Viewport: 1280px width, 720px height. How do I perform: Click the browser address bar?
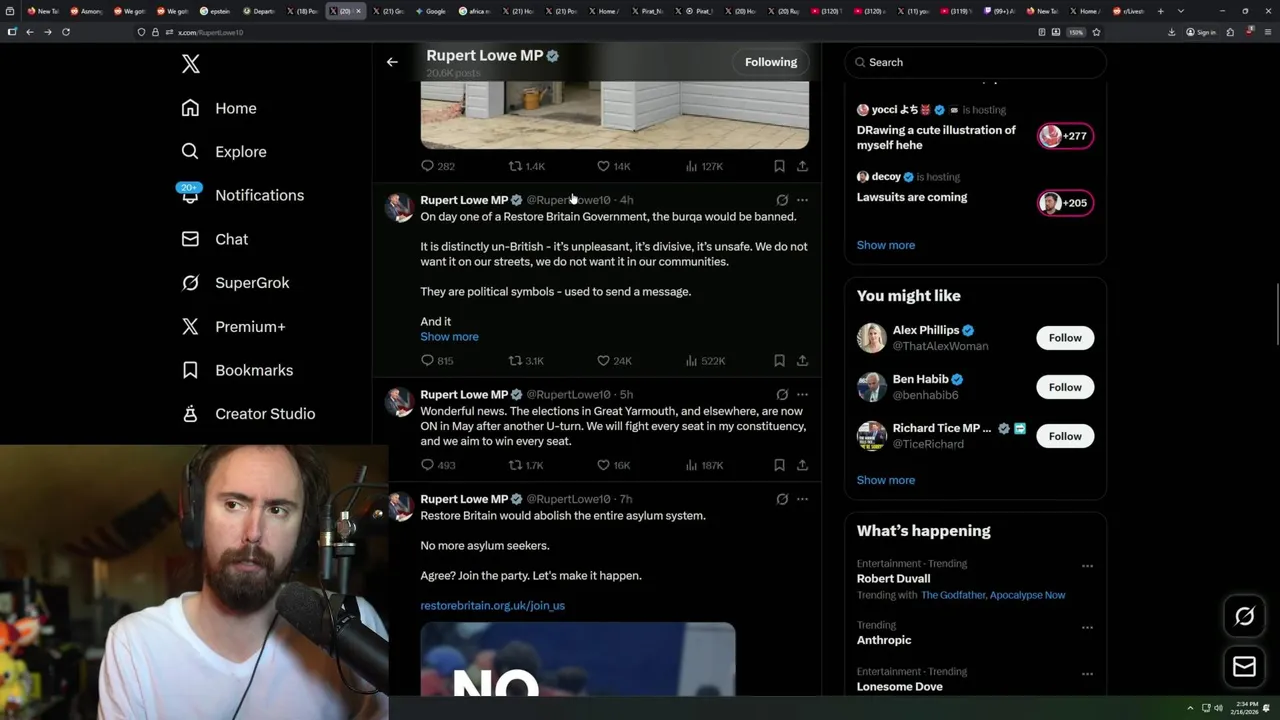(600, 32)
